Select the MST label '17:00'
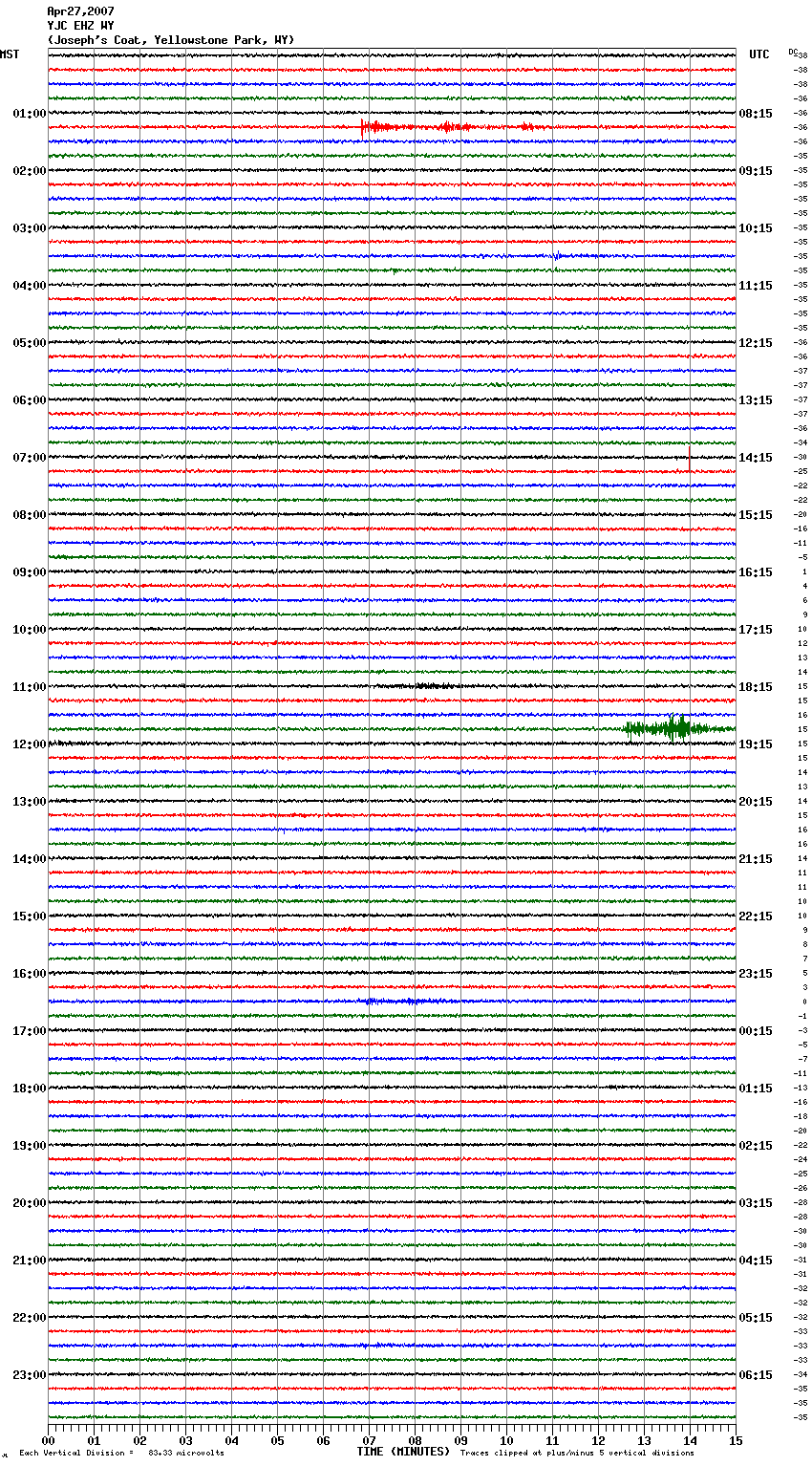Screen dimensions: 812x1466 (x=30, y=1031)
